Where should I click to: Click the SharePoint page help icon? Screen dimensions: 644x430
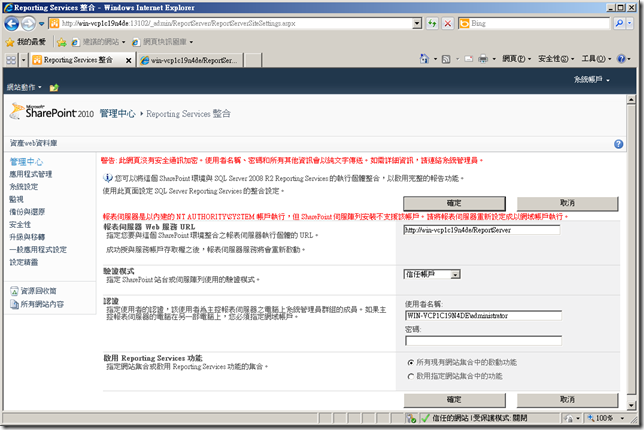tap(619, 144)
